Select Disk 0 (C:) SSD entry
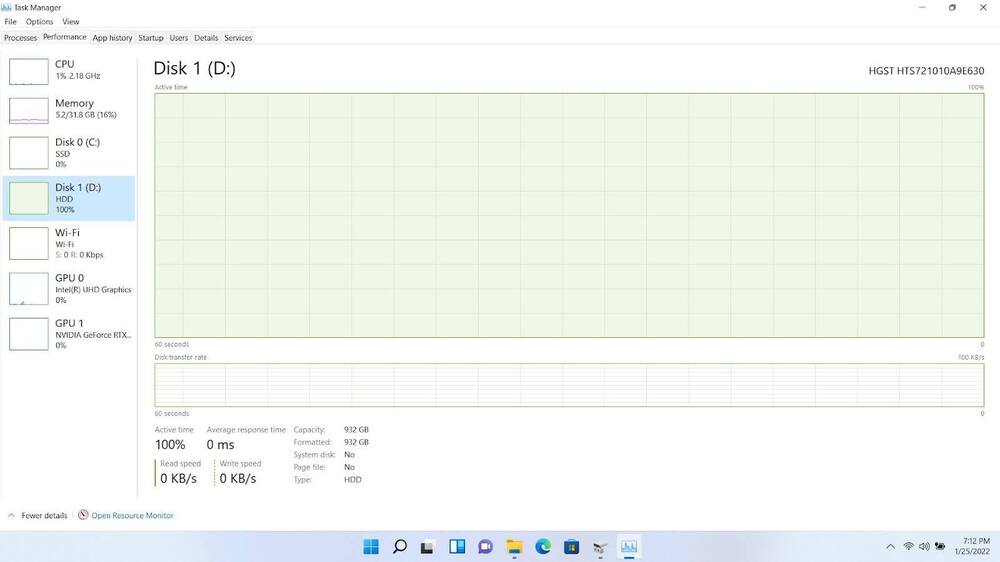The width and height of the screenshot is (1000, 562). tap(69, 152)
